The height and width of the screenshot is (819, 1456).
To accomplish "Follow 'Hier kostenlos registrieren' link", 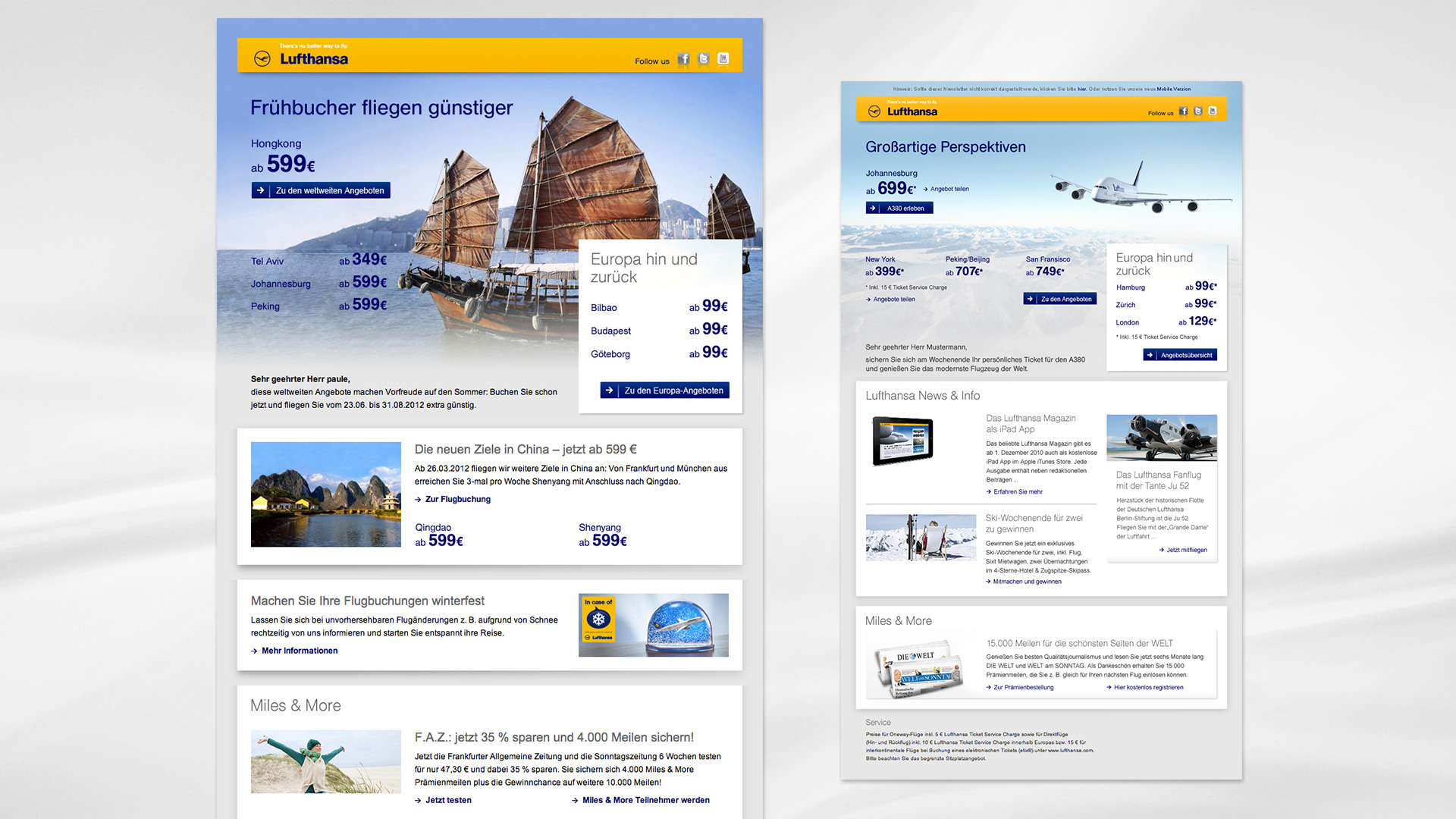I will [1145, 688].
